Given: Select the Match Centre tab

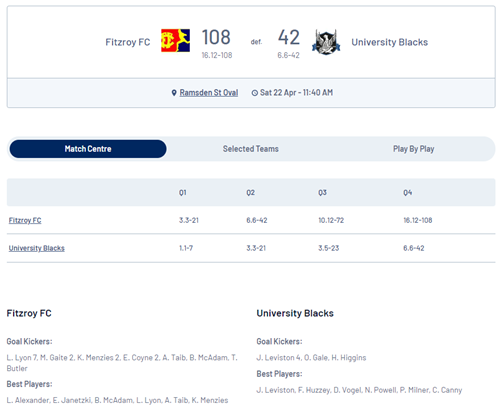Looking at the screenshot, I should click(x=88, y=149).
